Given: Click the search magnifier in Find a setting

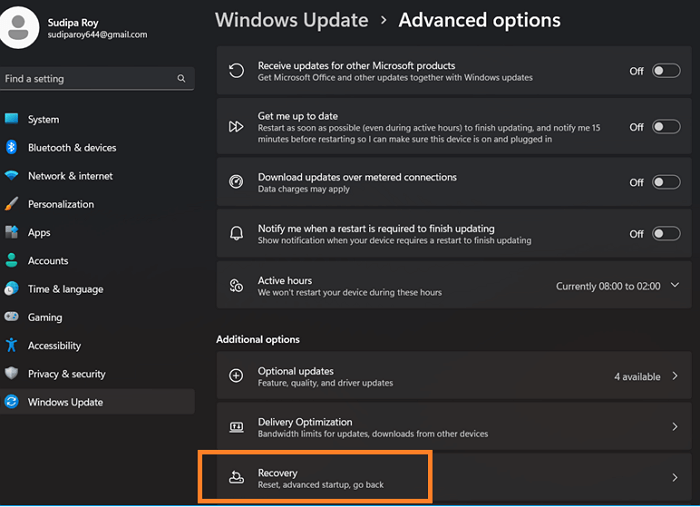Looking at the screenshot, I should click(x=181, y=78).
